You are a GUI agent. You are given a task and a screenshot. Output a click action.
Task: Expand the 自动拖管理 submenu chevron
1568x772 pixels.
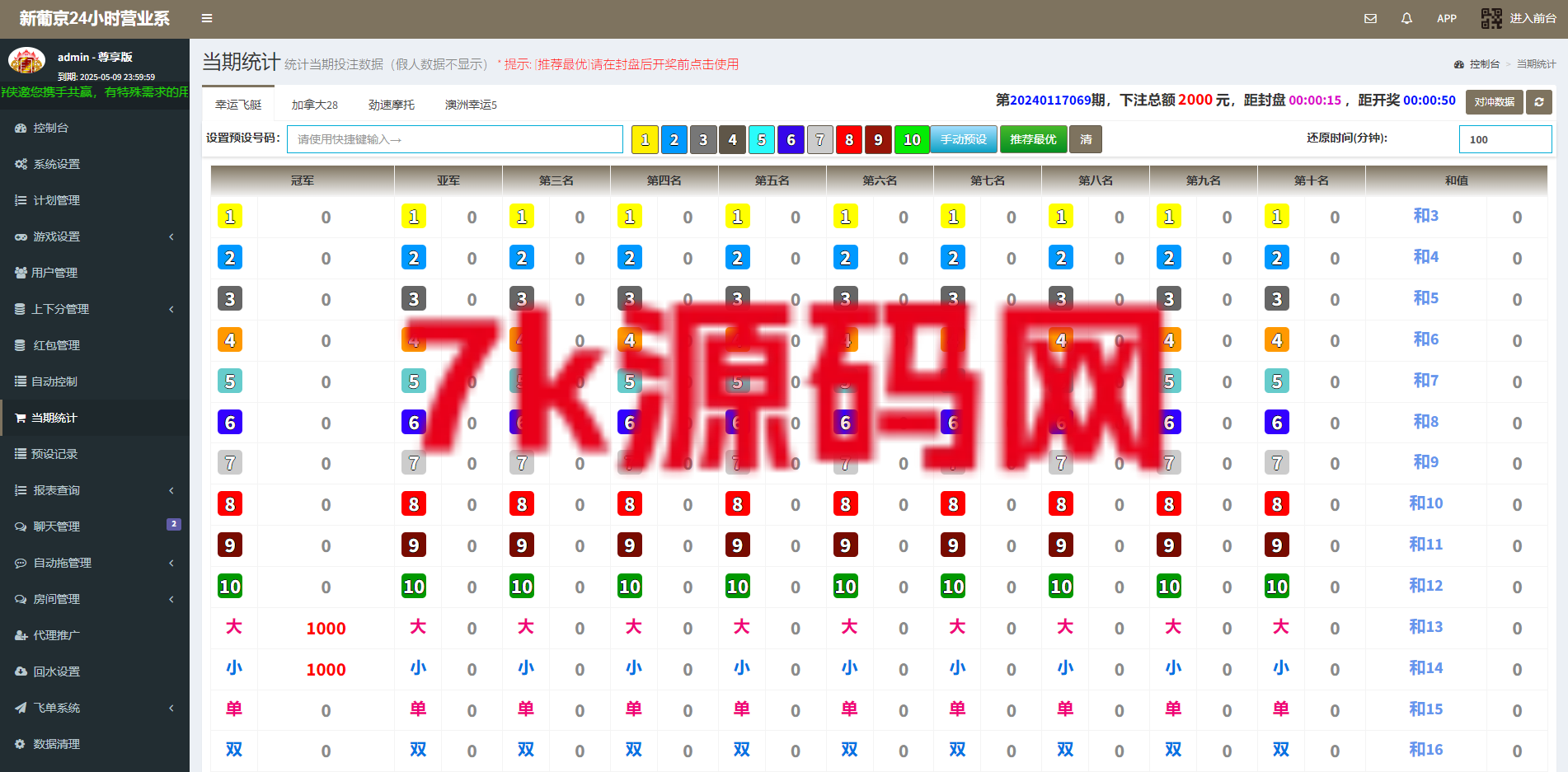tap(171, 563)
